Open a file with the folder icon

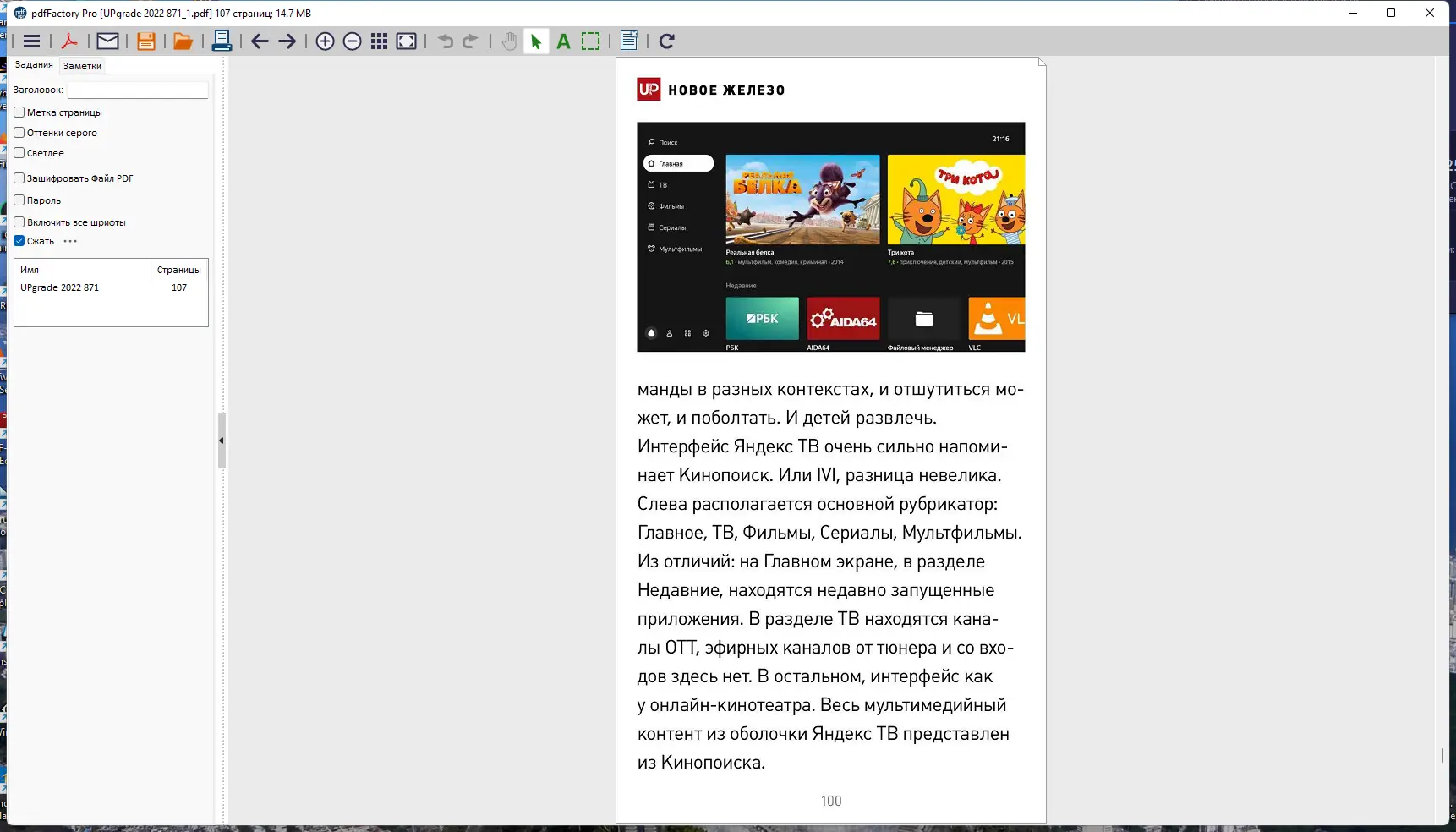click(x=183, y=41)
